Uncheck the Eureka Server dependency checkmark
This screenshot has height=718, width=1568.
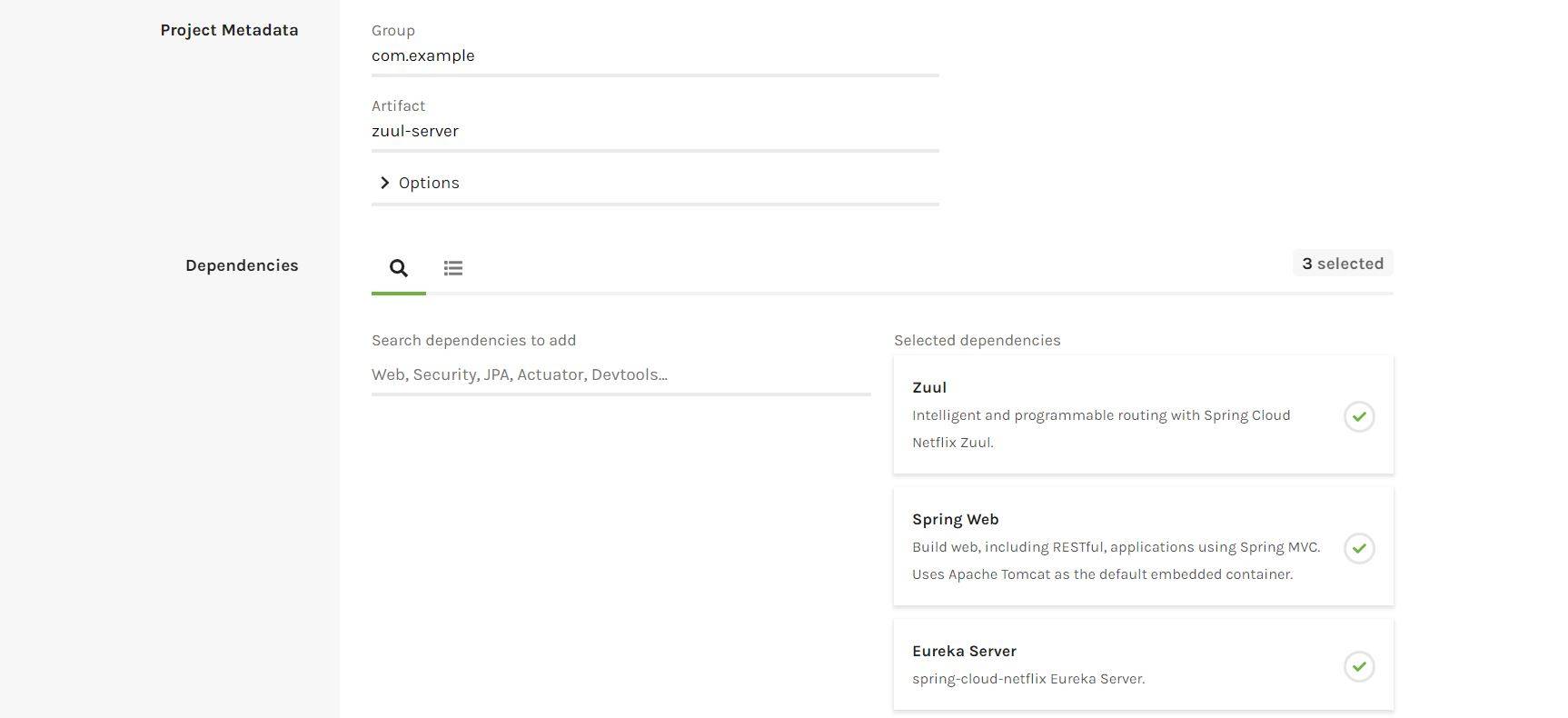tap(1359, 667)
